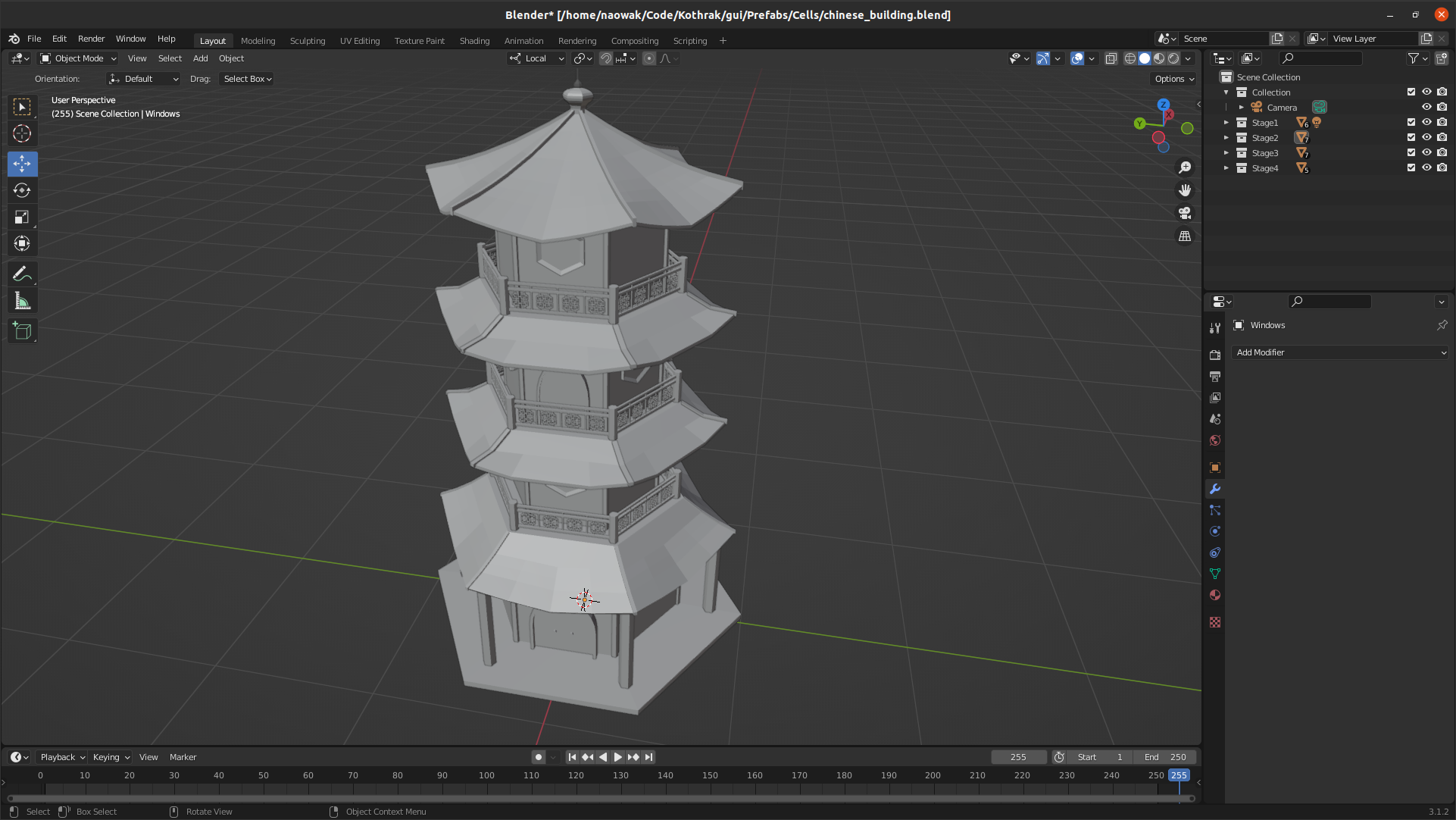Open the Tool properties tab

pyautogui.click(x=1215, y=328)
